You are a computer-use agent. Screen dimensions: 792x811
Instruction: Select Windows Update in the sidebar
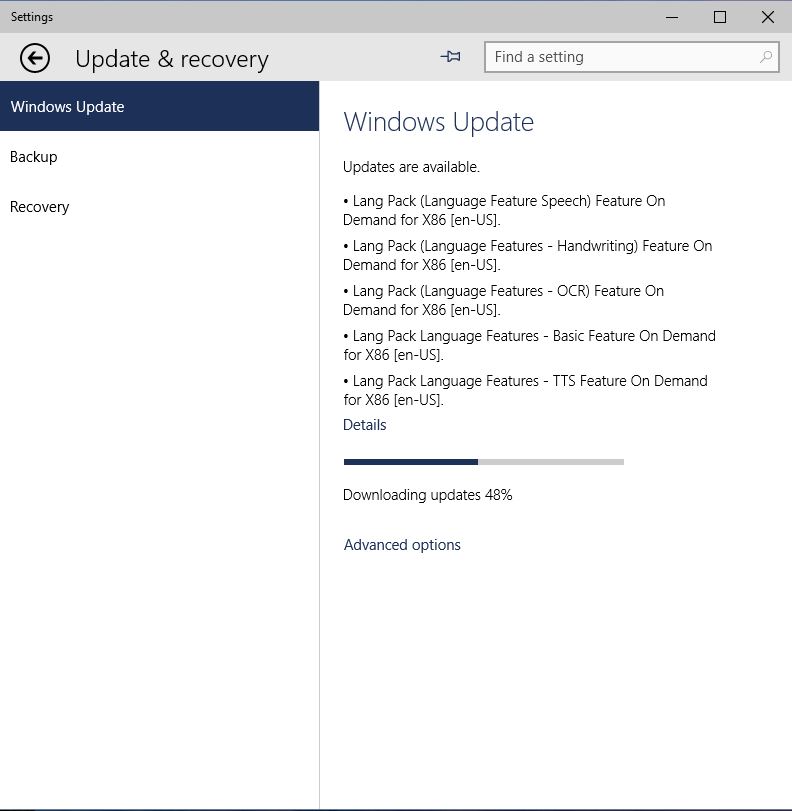pyautogui.click(x=159, y=106)
